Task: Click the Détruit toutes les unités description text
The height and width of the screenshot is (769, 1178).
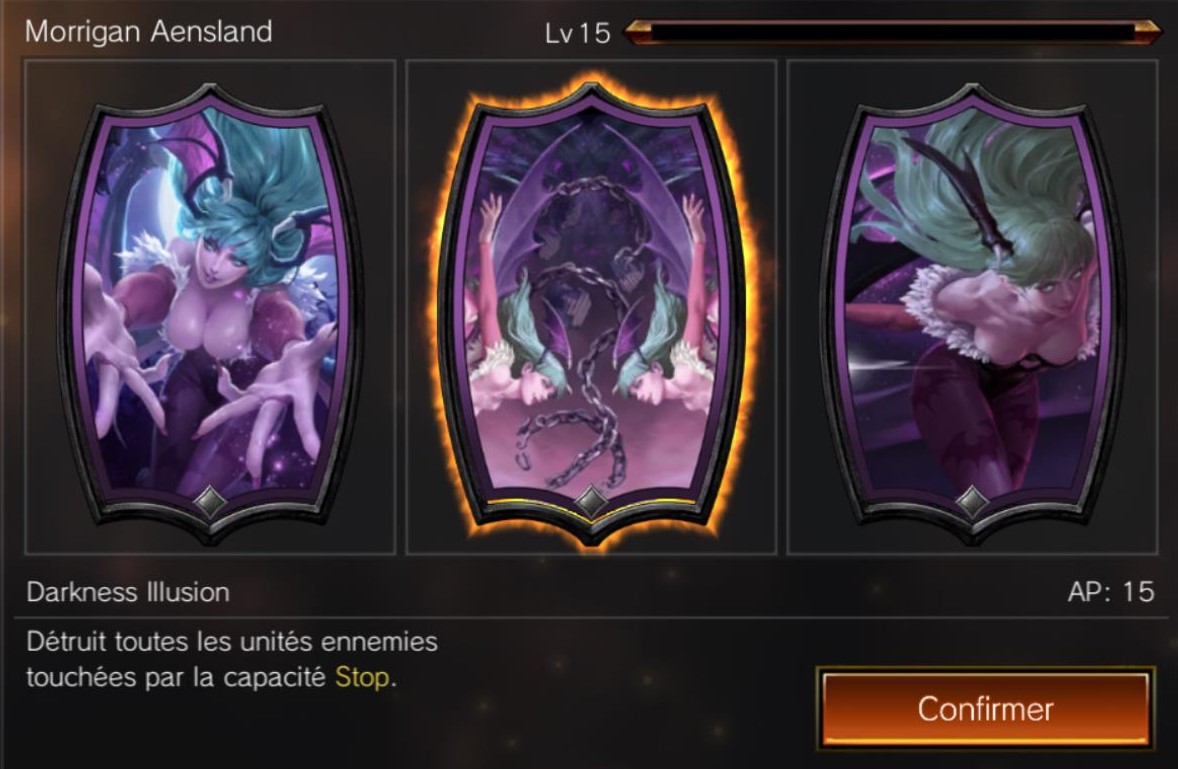Action: [x=232, y=659]
